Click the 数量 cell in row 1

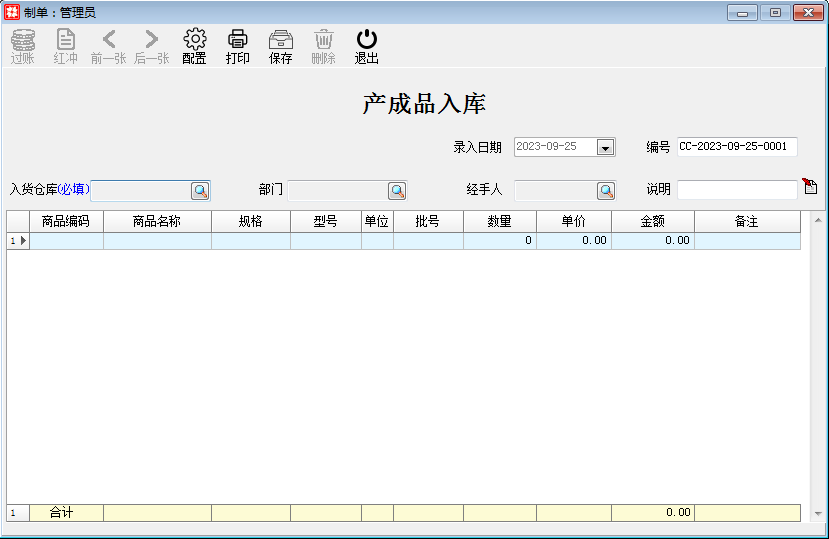coord(499,241)
